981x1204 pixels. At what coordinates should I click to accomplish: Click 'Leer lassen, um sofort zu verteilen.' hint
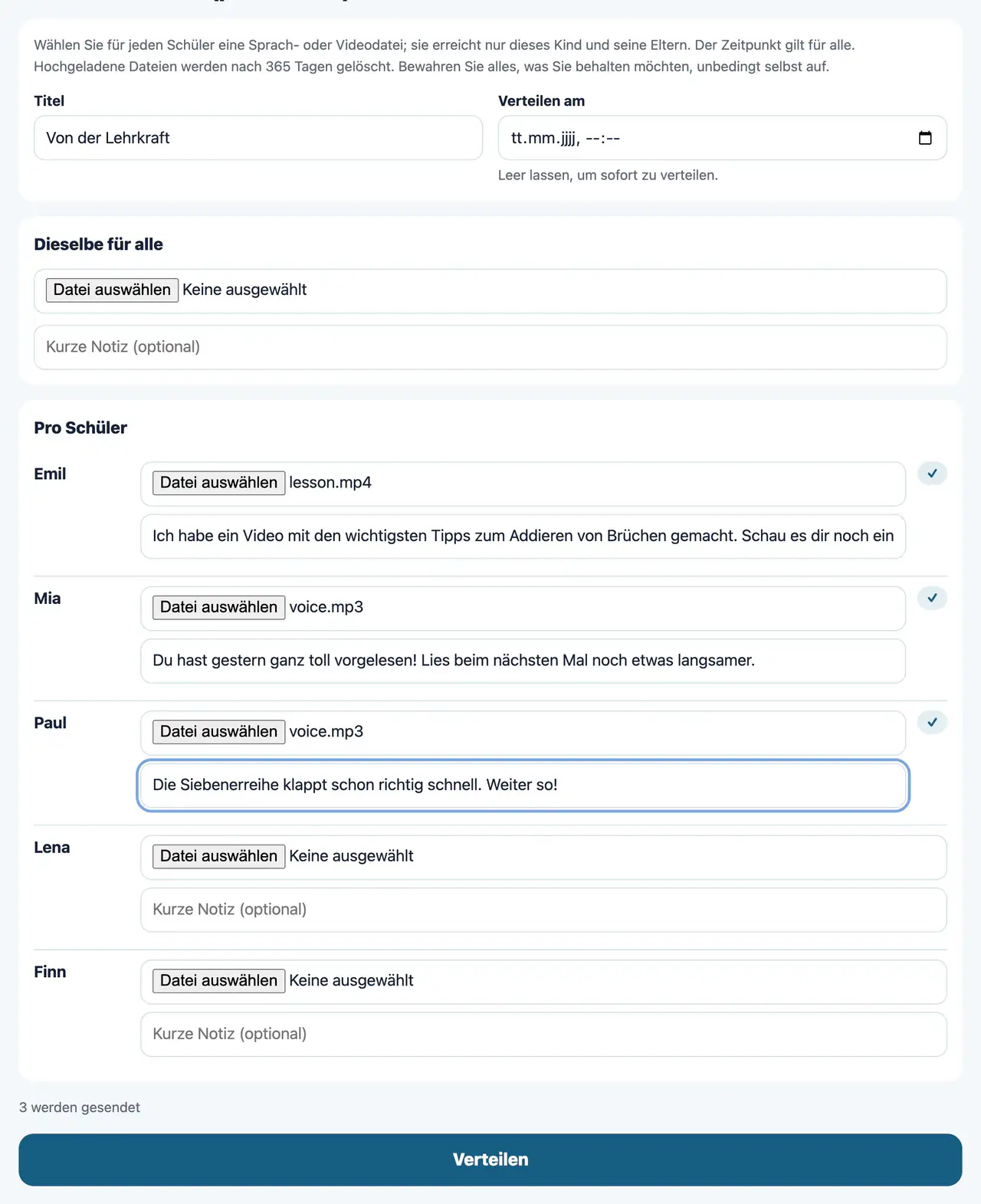(608, 176)
